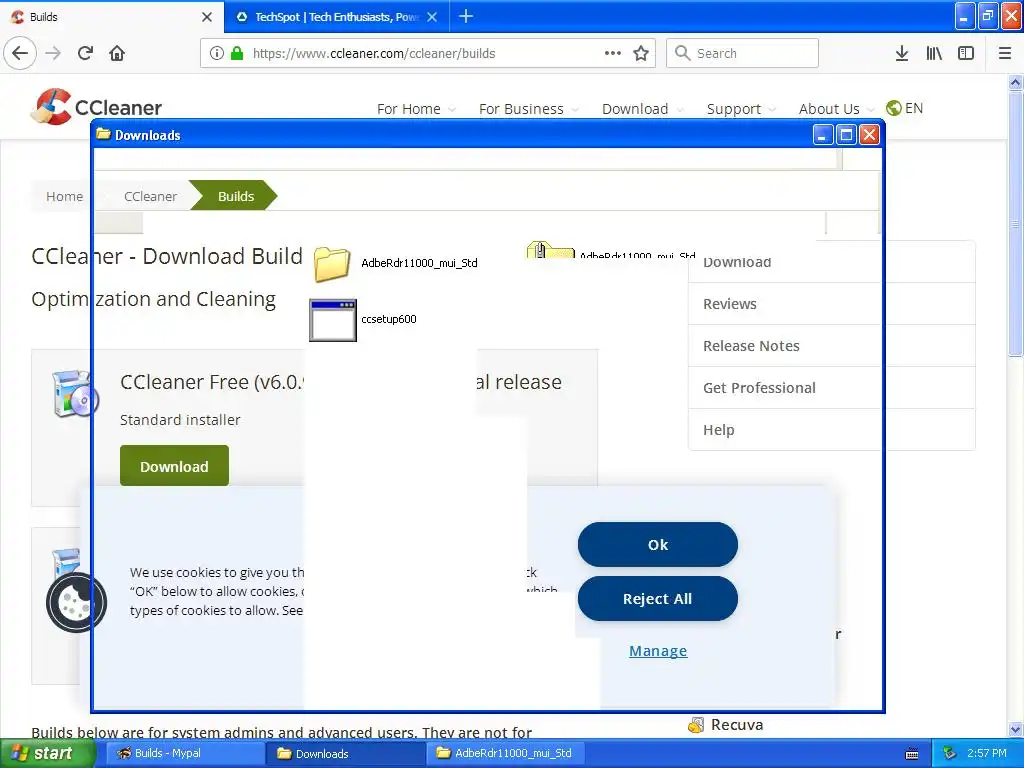This screenshot has height=768, width=1024.
Task: Expand the For Business menu
Action: (x=528, y=109)
